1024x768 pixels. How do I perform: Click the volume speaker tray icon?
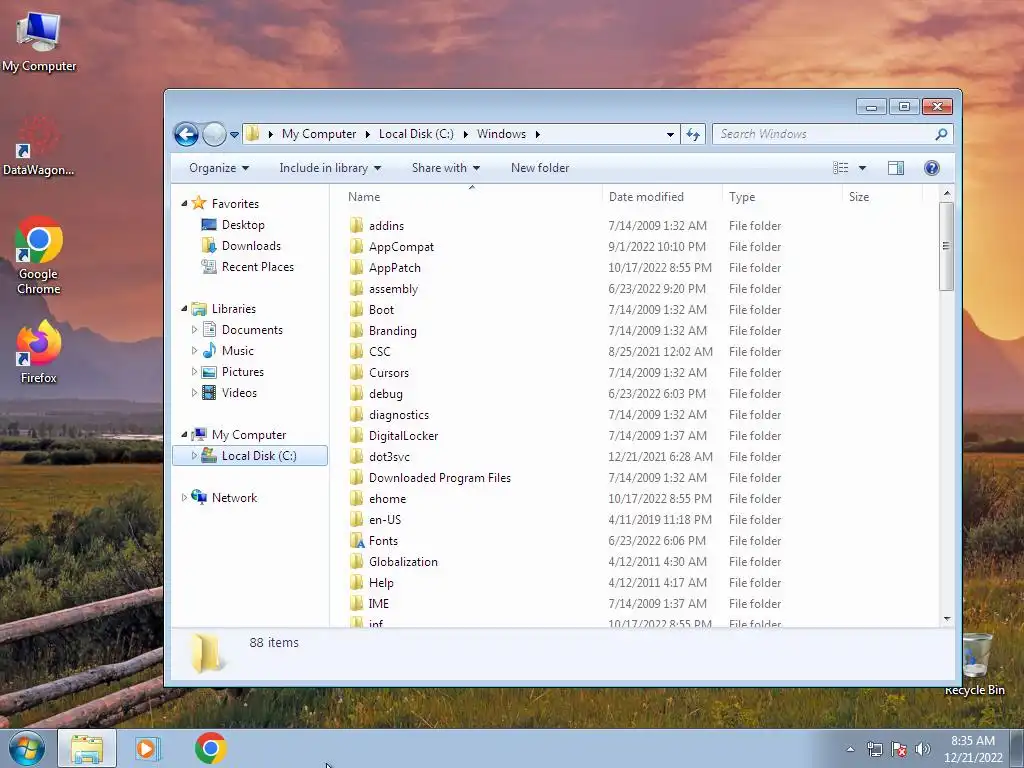(922, 749)
